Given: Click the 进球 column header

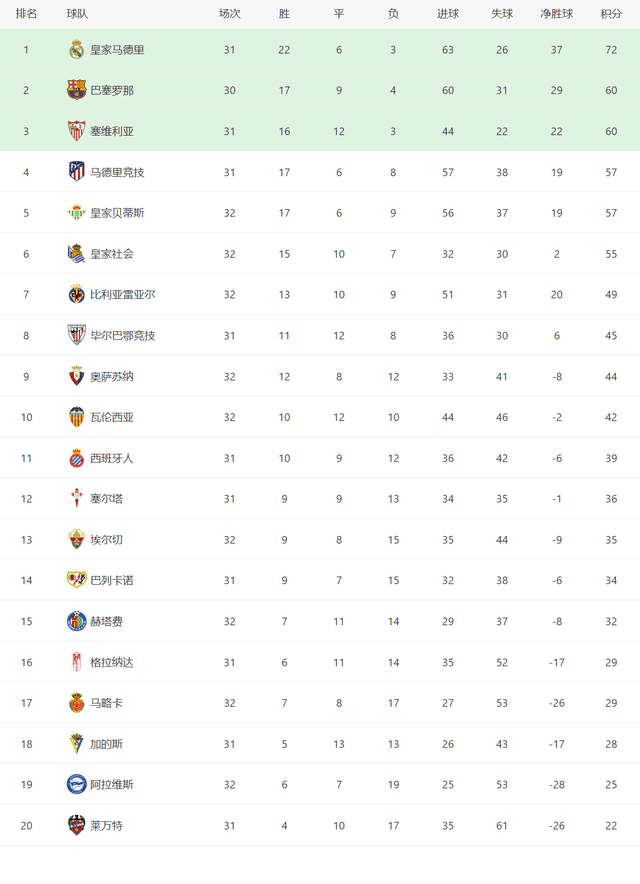Looking at the screenshot, I should 448,14.
